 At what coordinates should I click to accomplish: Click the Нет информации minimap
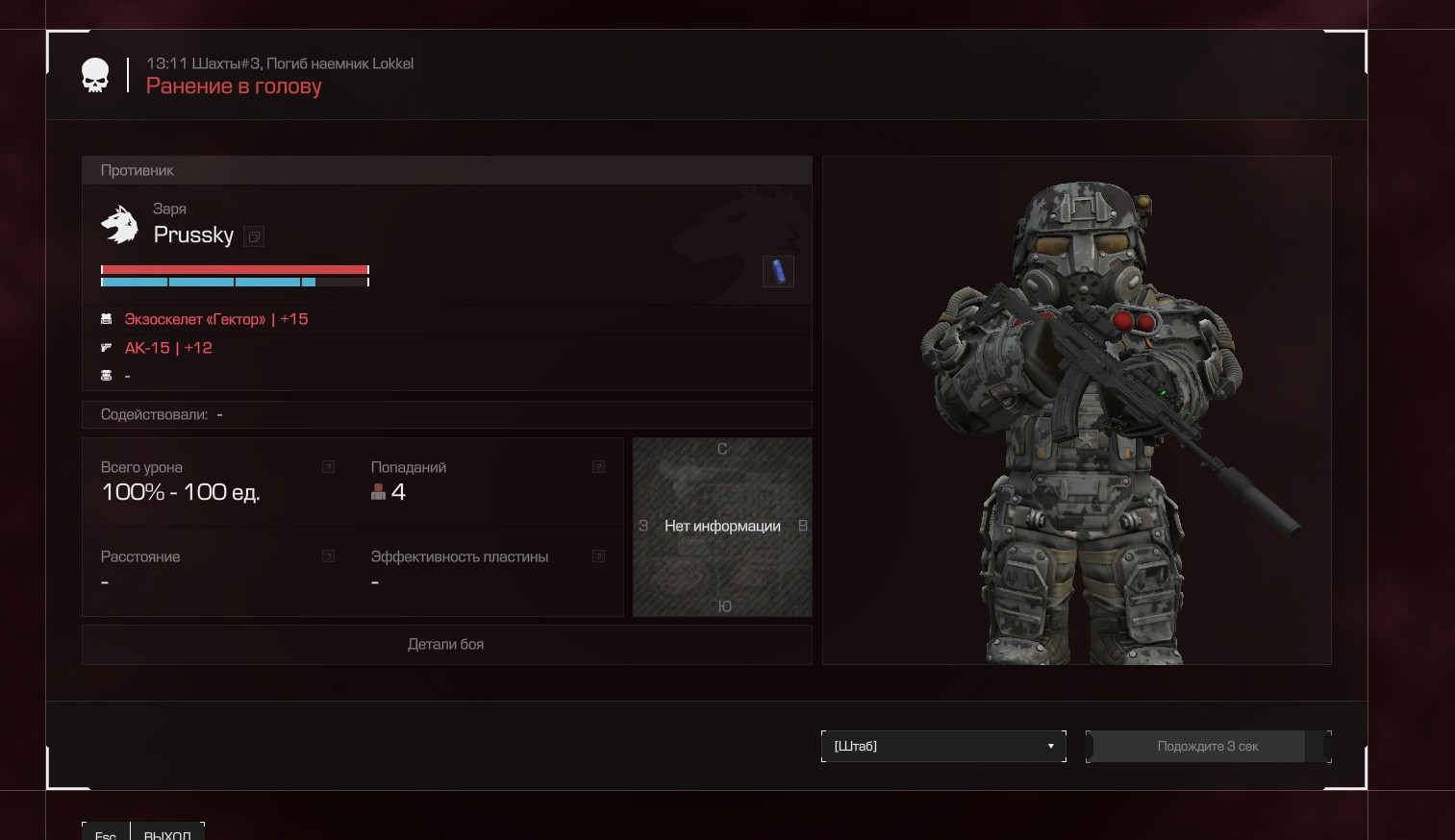[x=722, y=527]
